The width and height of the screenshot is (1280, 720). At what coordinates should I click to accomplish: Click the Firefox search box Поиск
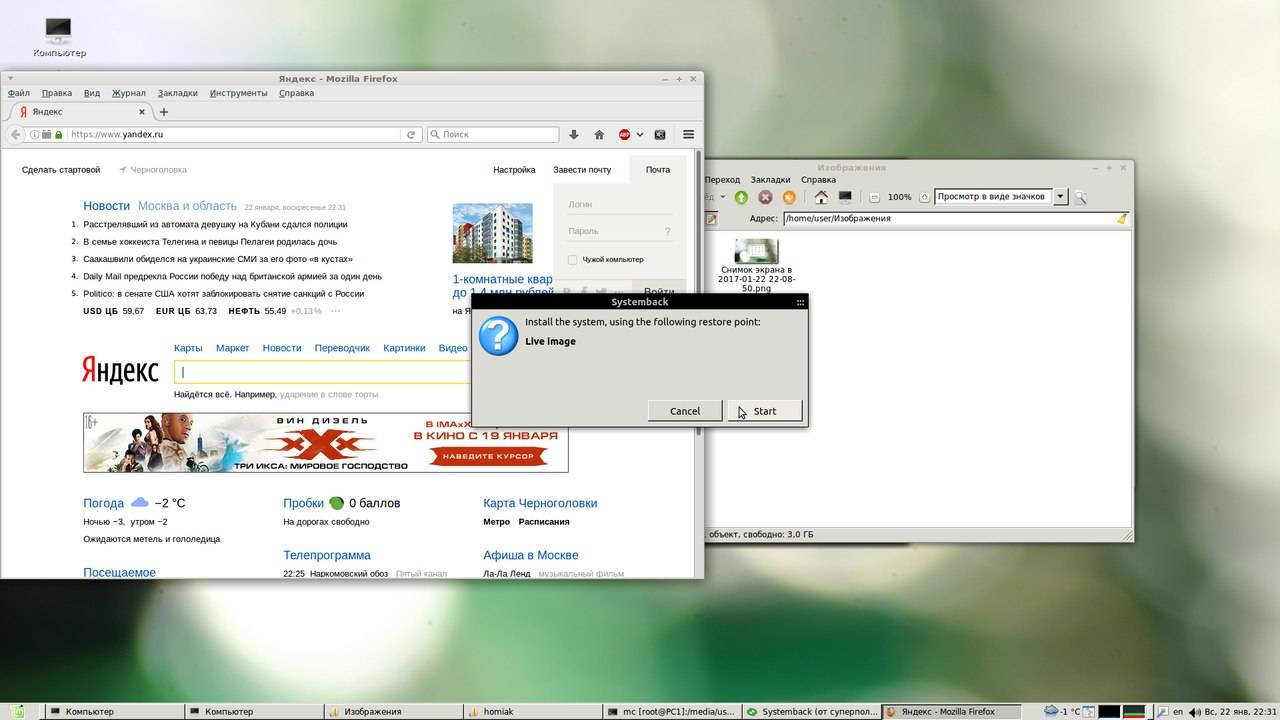(x=493, y=134)
